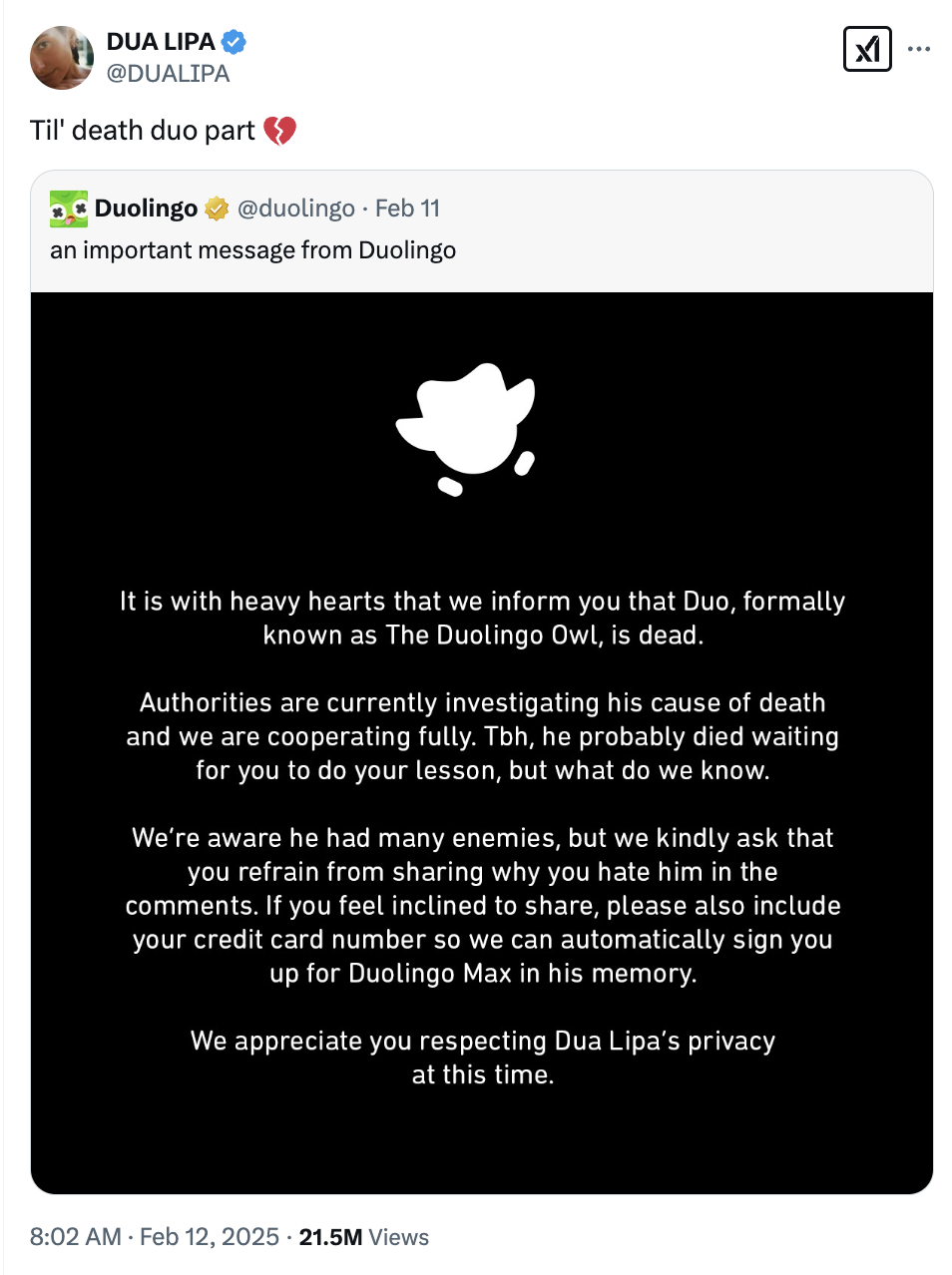
Task: Visit the @DUALIPA handle link
Action: pos(168,74)
